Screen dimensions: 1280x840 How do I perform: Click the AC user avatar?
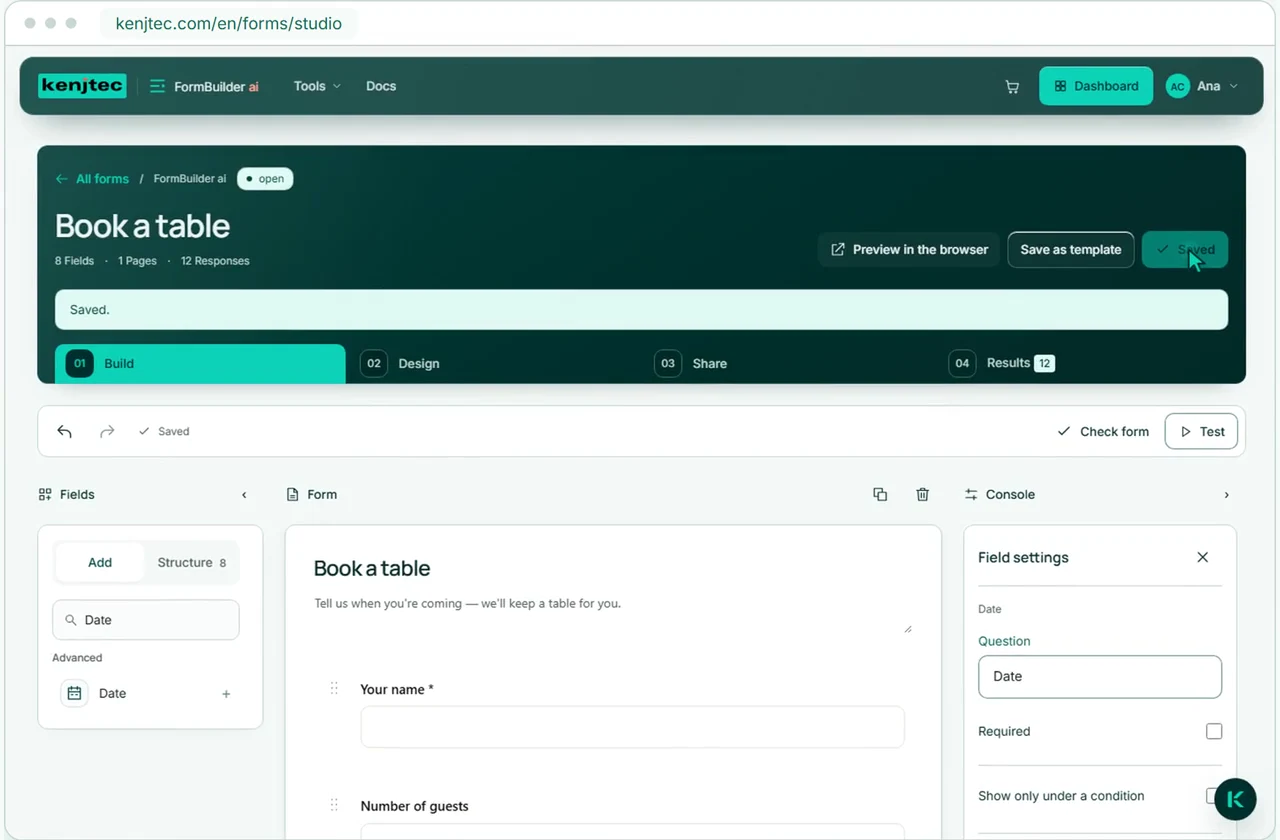[1178, 87]
